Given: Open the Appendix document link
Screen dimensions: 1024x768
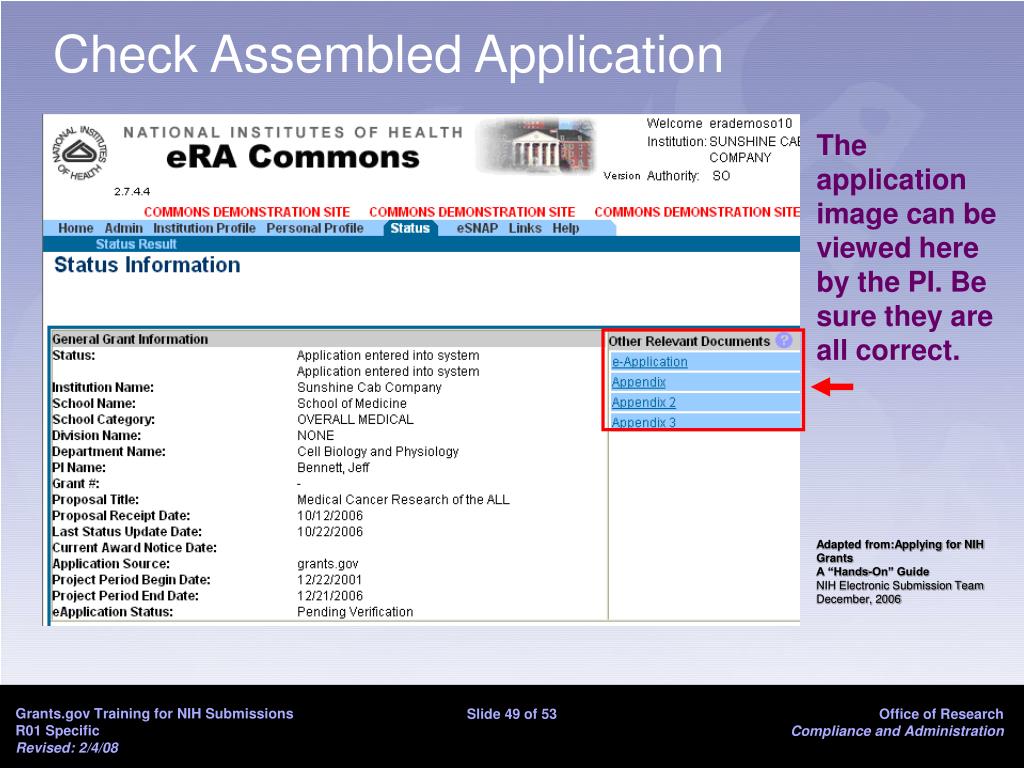Looking at the screenshot, I should 639,382.
